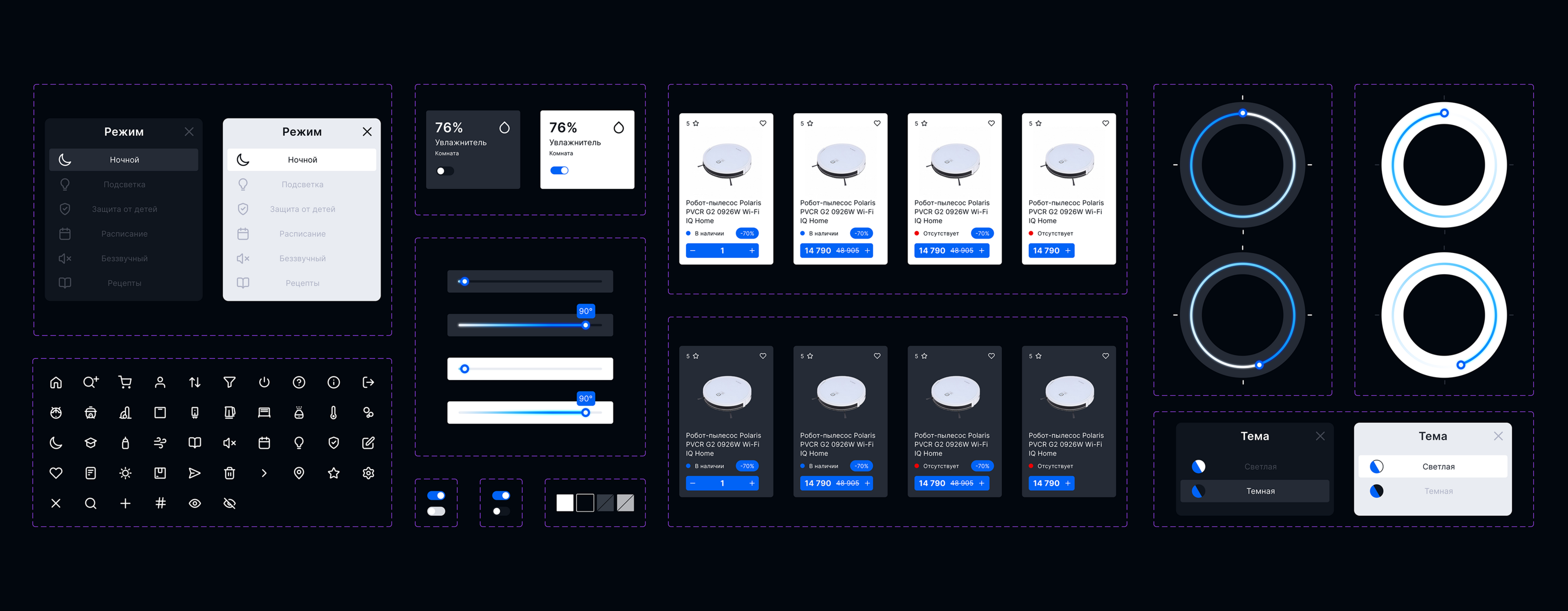Turn off the light humidifier card switch
Viewport: 1568px width, 611px height.
[560, 171]
